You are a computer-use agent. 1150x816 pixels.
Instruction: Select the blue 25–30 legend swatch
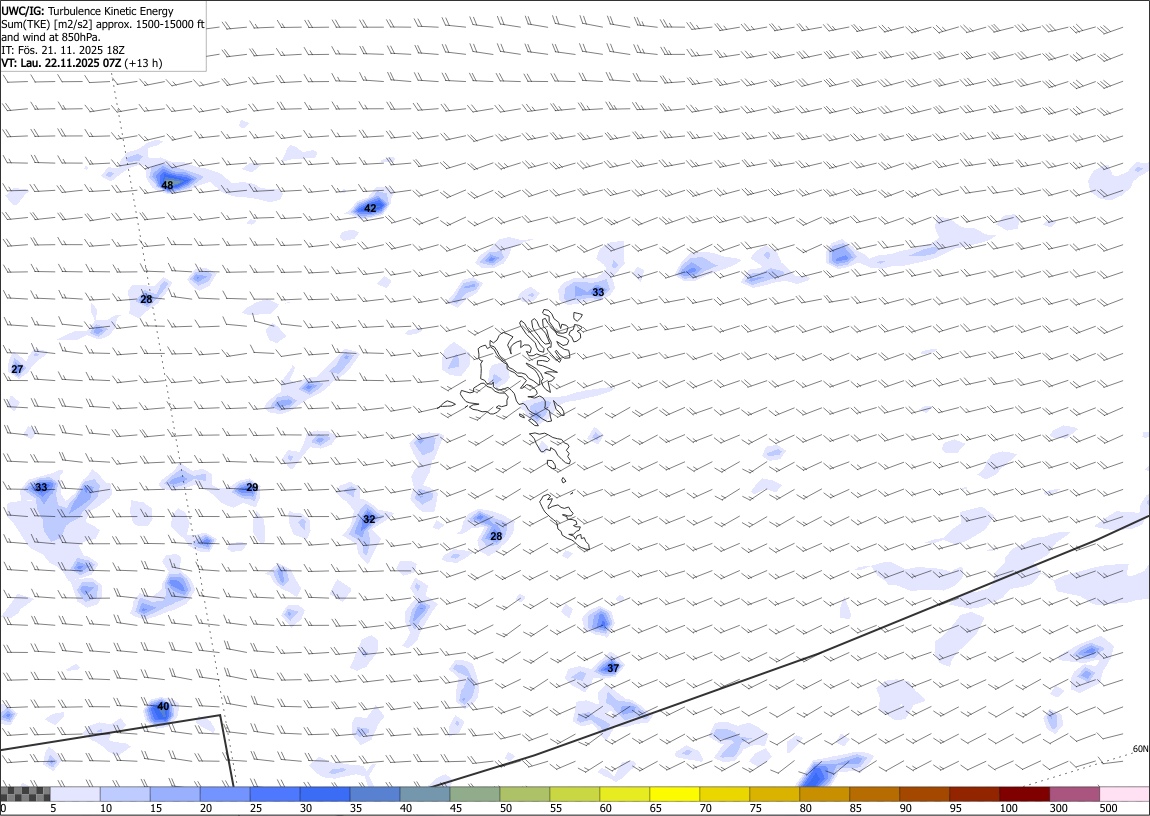pyautogui.click(x=275, y=794)
